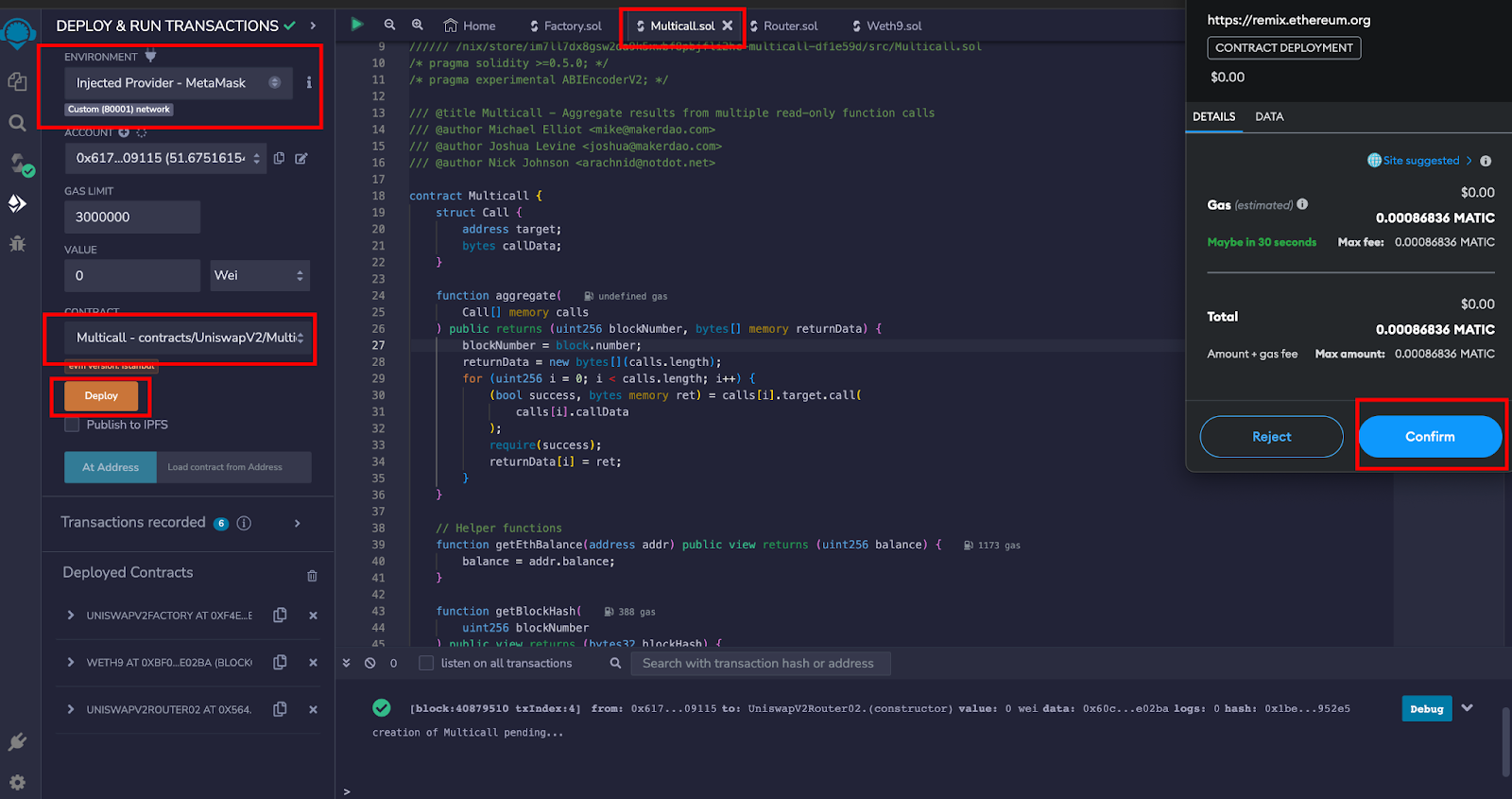Click the orange Deploy button
This screenshot has width=1512, height=799.
101,396
